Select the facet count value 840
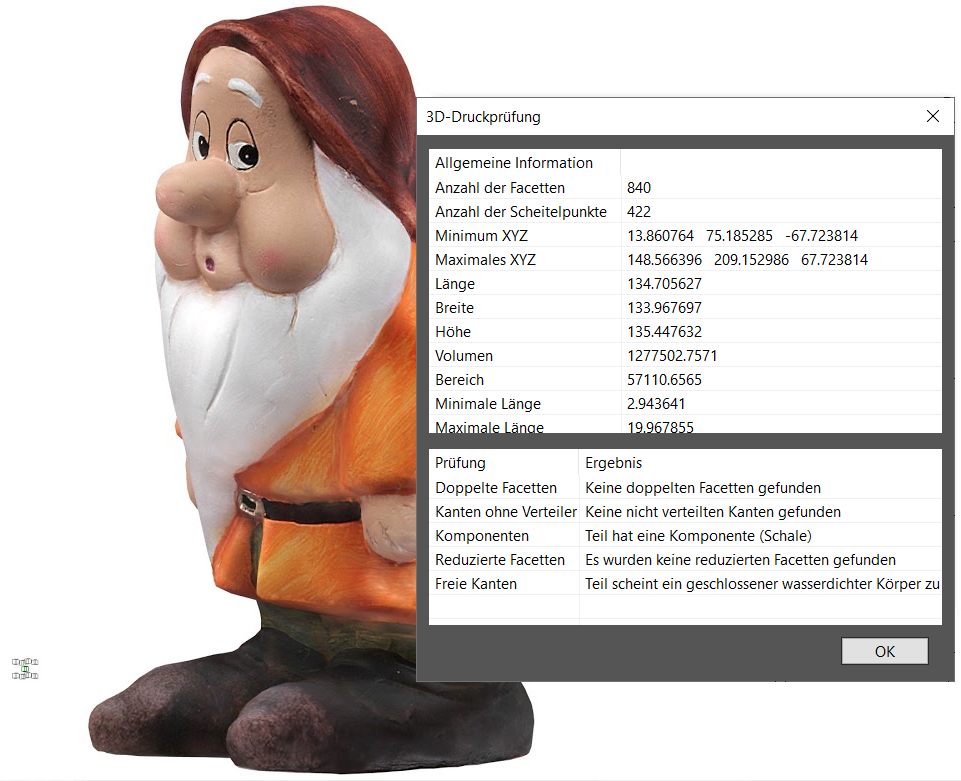The image size is (961, 781). 639,188
